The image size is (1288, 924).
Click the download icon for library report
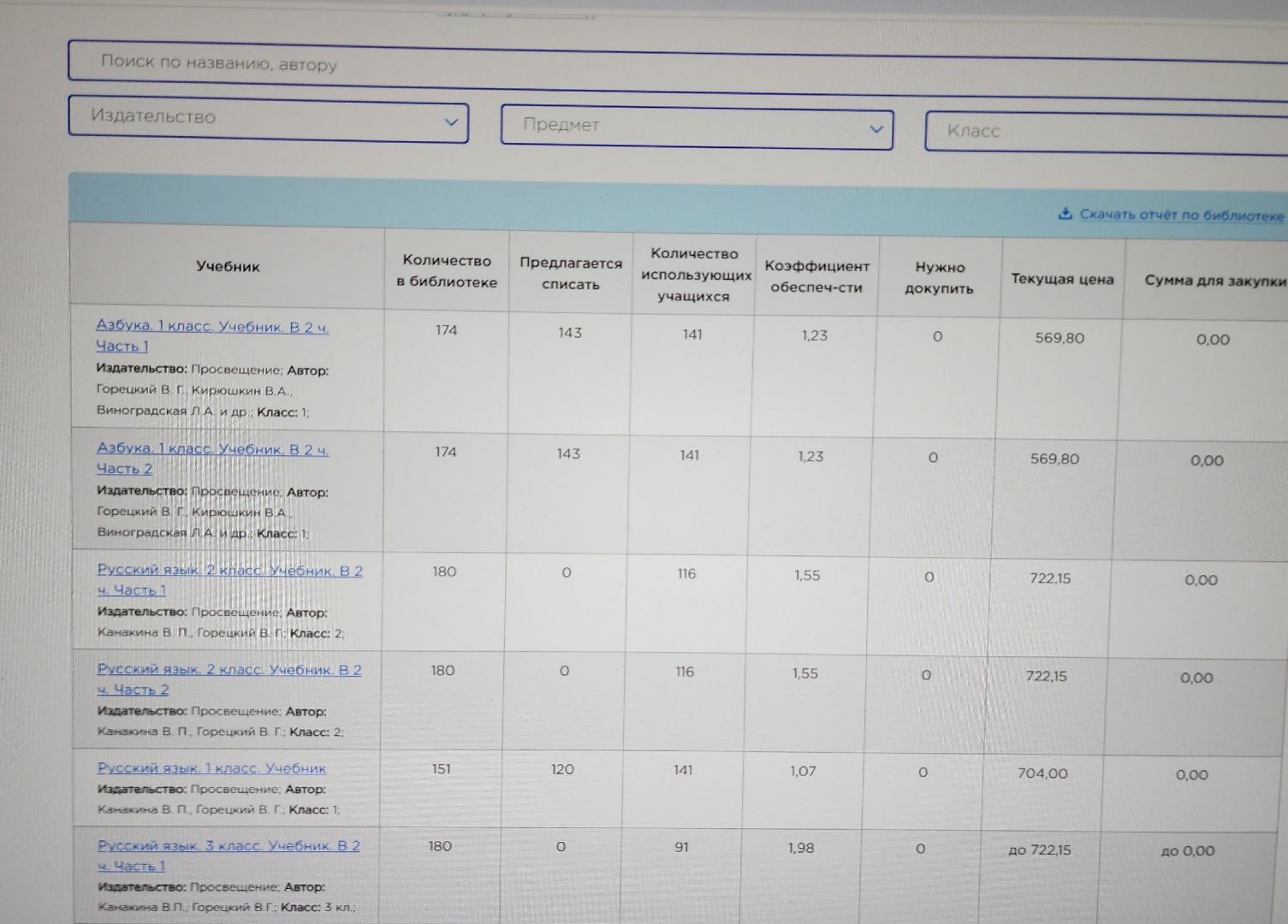click(1065, 213)
